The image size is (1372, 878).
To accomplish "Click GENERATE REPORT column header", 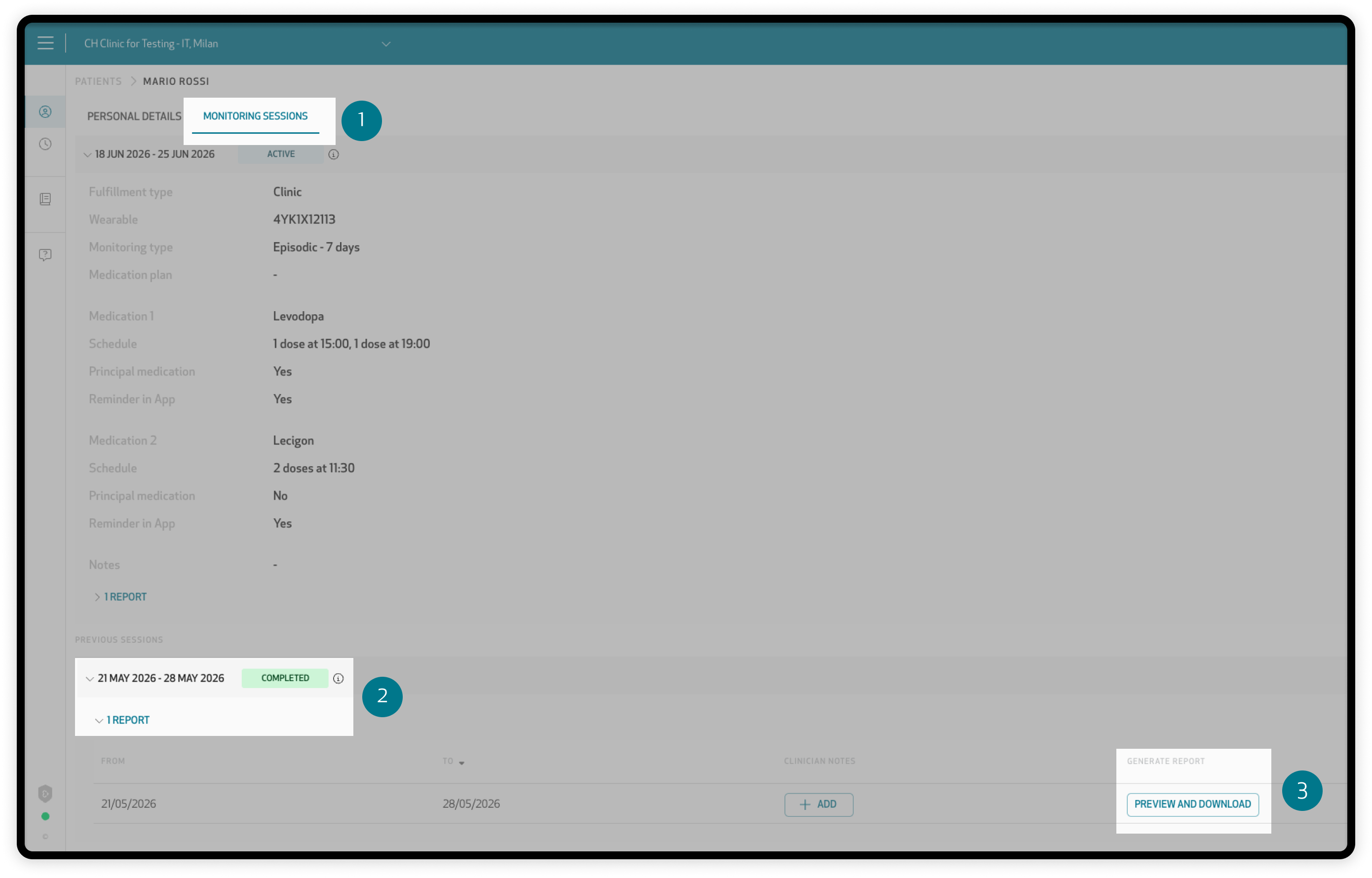I will coord(1166,761).
